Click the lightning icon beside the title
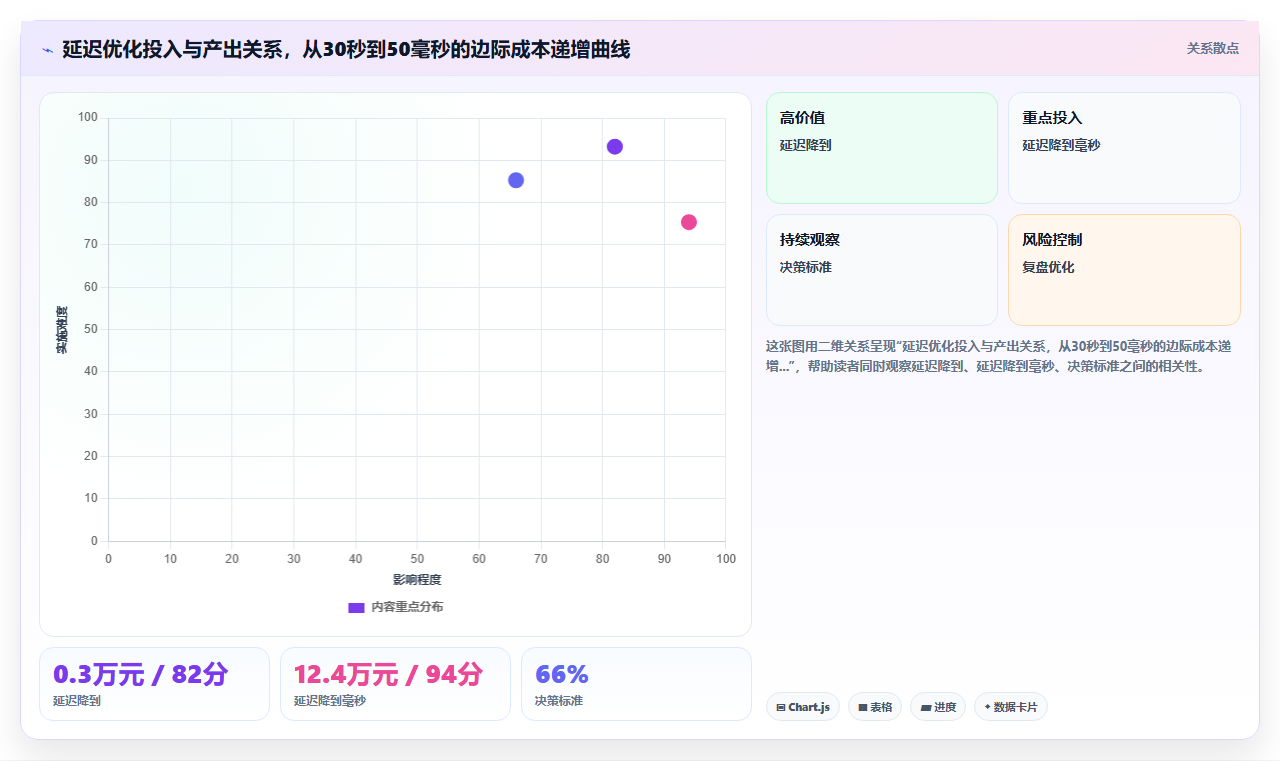 (x=47, y=49)
